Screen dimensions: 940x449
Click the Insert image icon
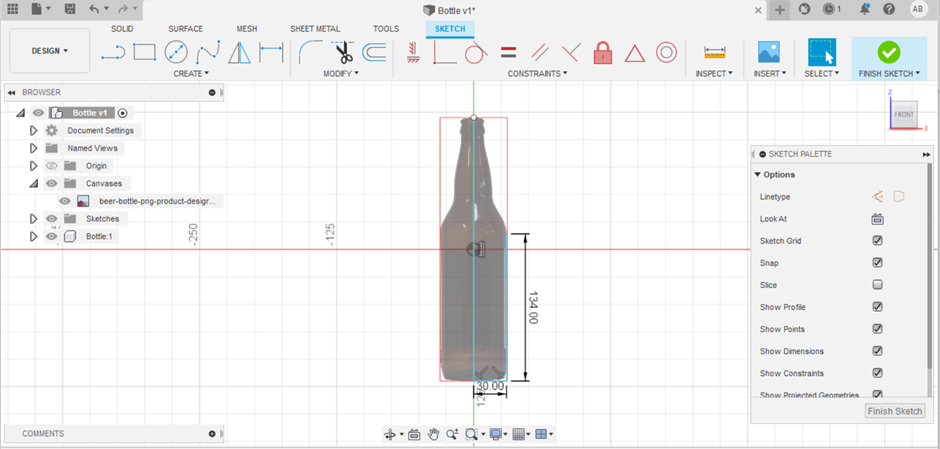click(x=769, y=53)
